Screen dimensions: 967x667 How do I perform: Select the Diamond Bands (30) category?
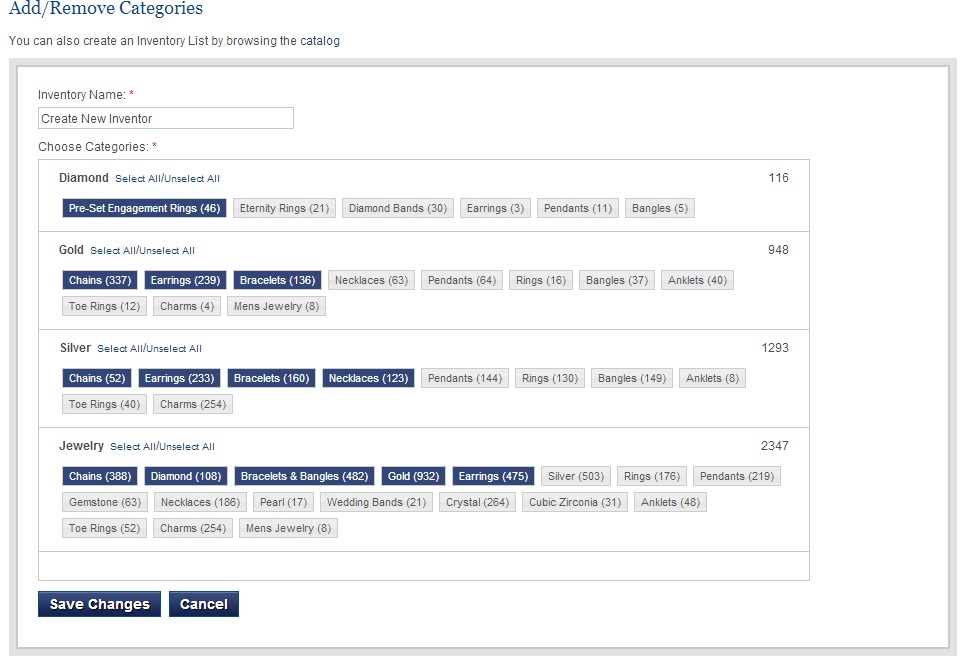point(398,208)
